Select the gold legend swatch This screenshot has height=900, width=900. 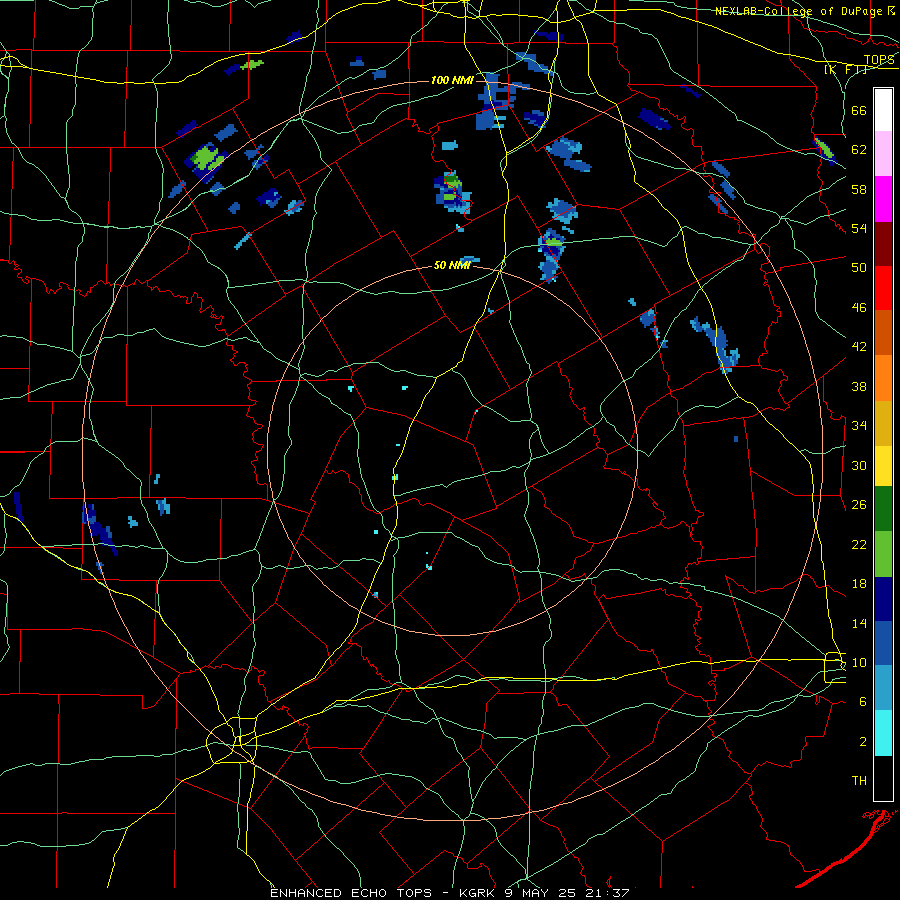(883, 423)
